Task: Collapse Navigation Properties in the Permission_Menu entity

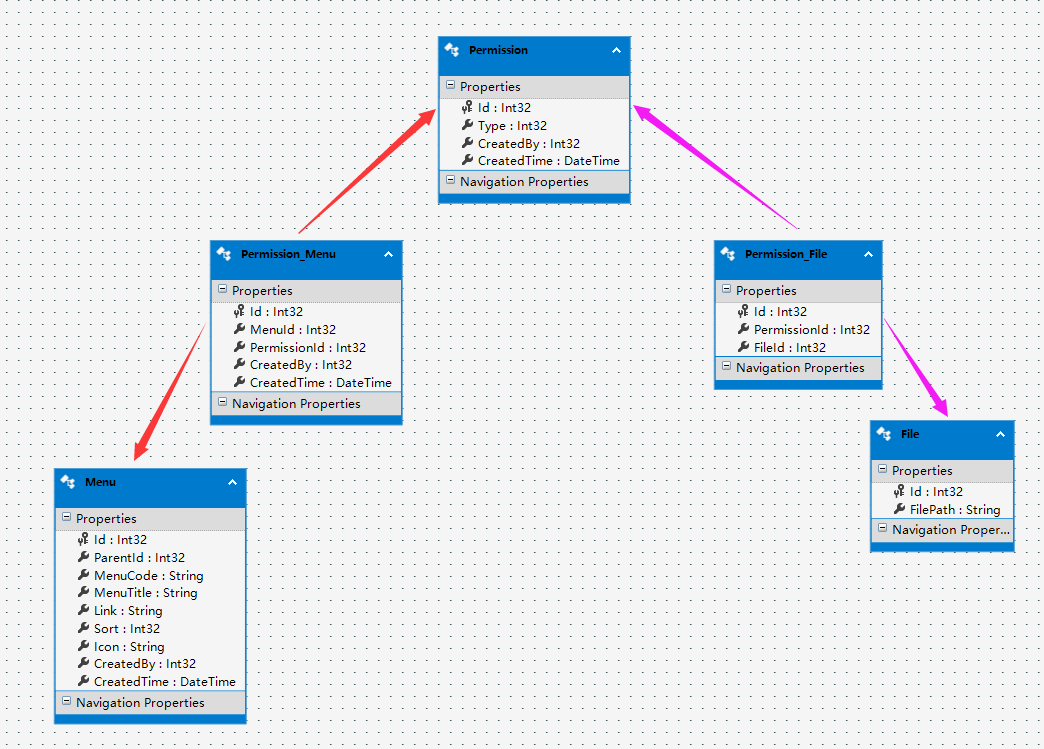Action: click(x=222, y=402)
